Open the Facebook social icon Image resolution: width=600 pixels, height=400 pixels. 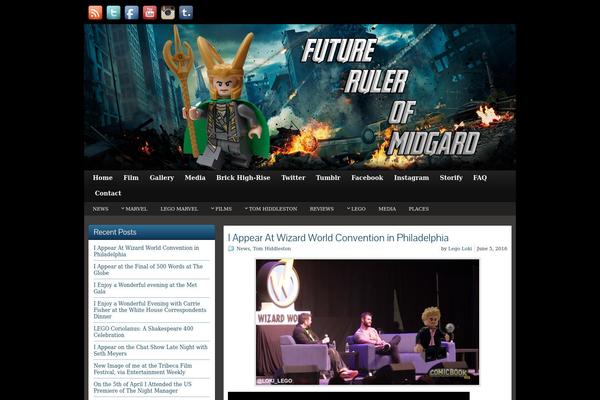point(132,13)
